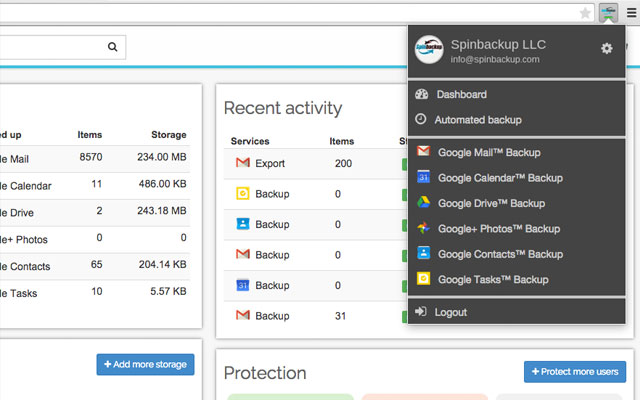The width and height of the screenshot is (640, 400).
Task: Click the yellow Tasks icon in popup menu
Action: 423,278
